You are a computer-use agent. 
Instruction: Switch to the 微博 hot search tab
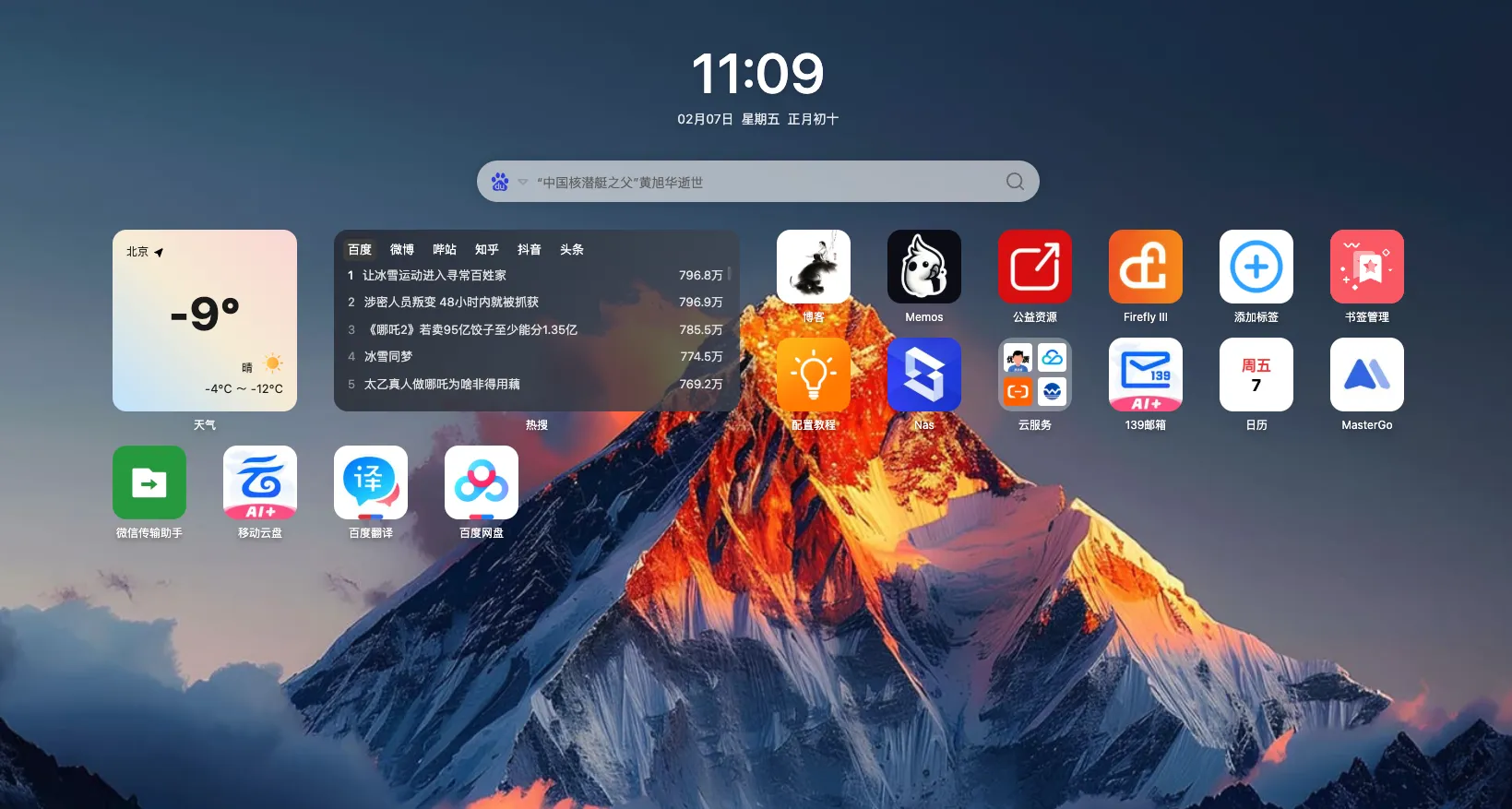coord(401,249)
